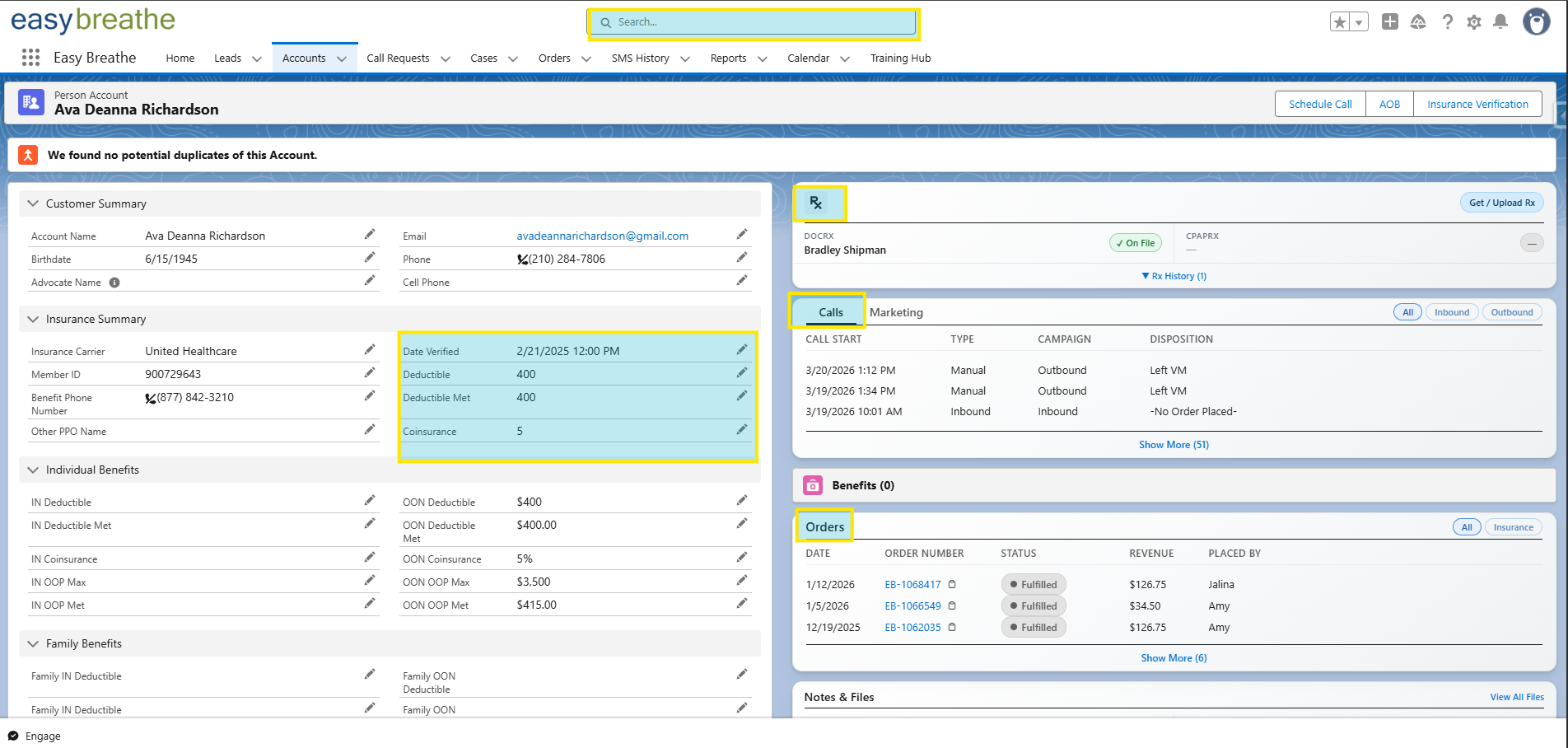Collapse the Customer Summary section
Image resolution: width=1568 pixels, height=748 pixels.
tap(32, 203)
